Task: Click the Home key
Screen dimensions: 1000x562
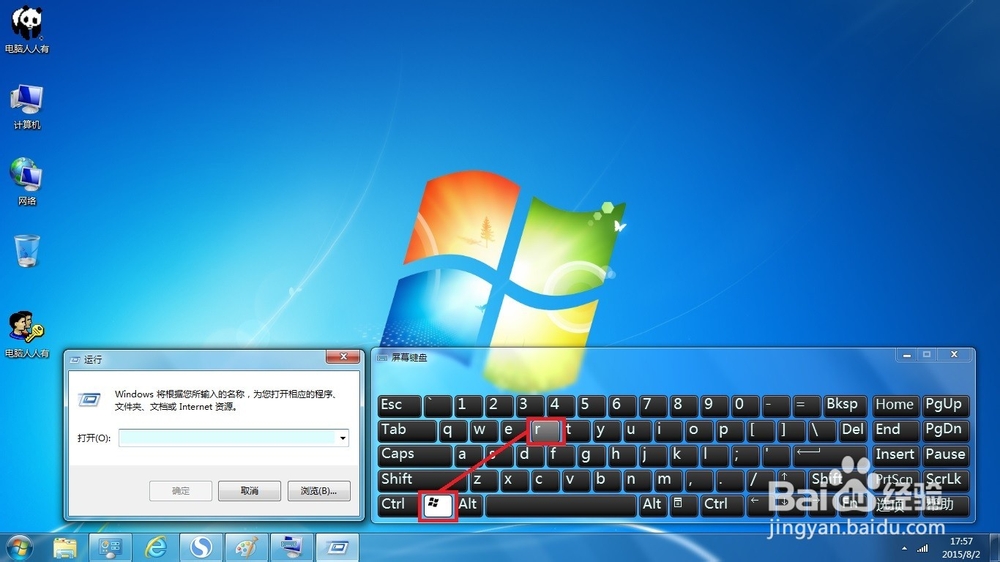Action: pos(895,405)
